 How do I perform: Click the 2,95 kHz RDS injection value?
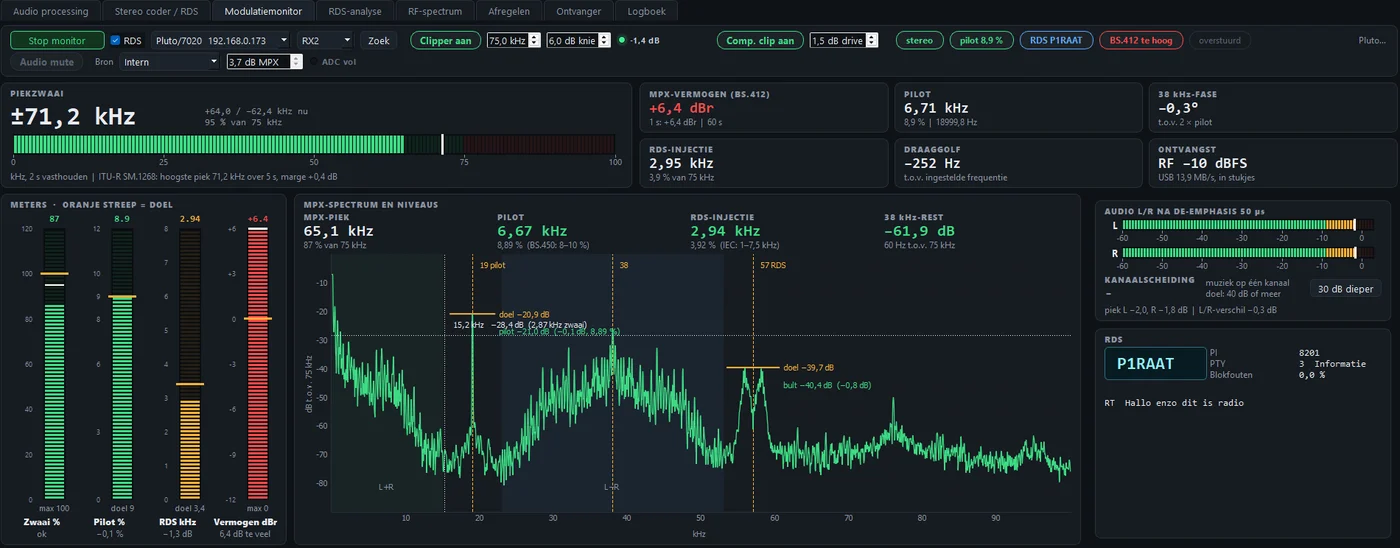(681, 163)
